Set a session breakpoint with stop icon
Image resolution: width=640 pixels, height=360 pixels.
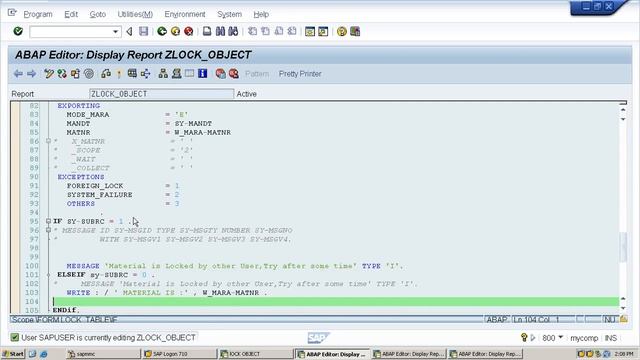point(220,74)
